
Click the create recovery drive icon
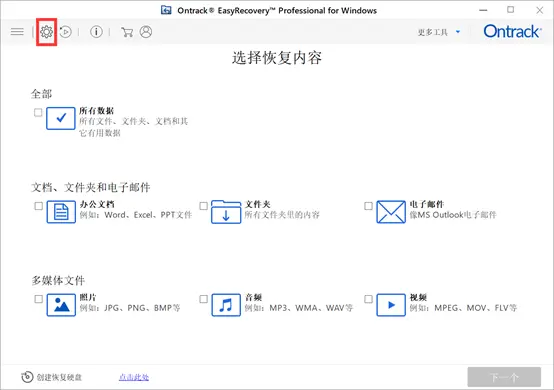coord(27,377)
